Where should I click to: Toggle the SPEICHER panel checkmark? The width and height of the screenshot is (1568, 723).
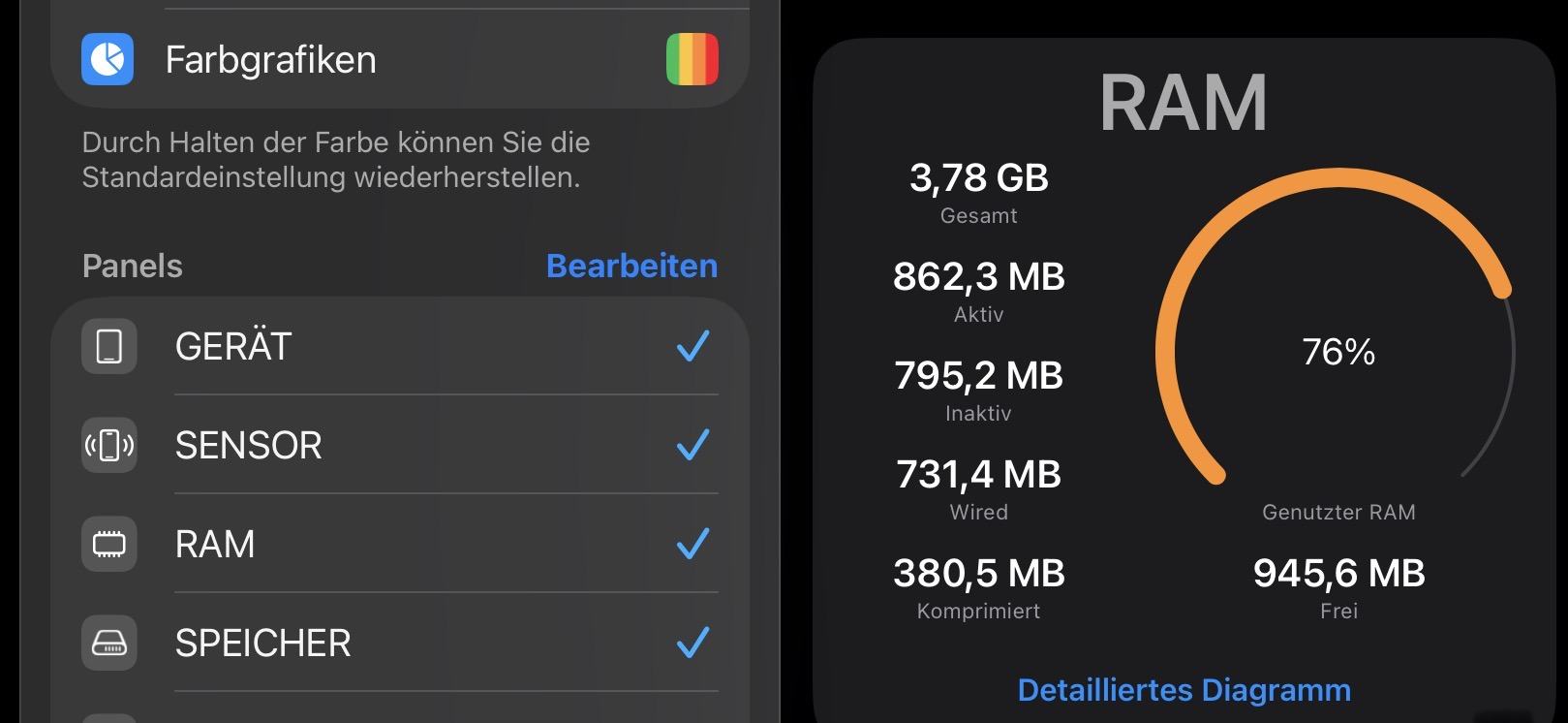coord(692,643)
